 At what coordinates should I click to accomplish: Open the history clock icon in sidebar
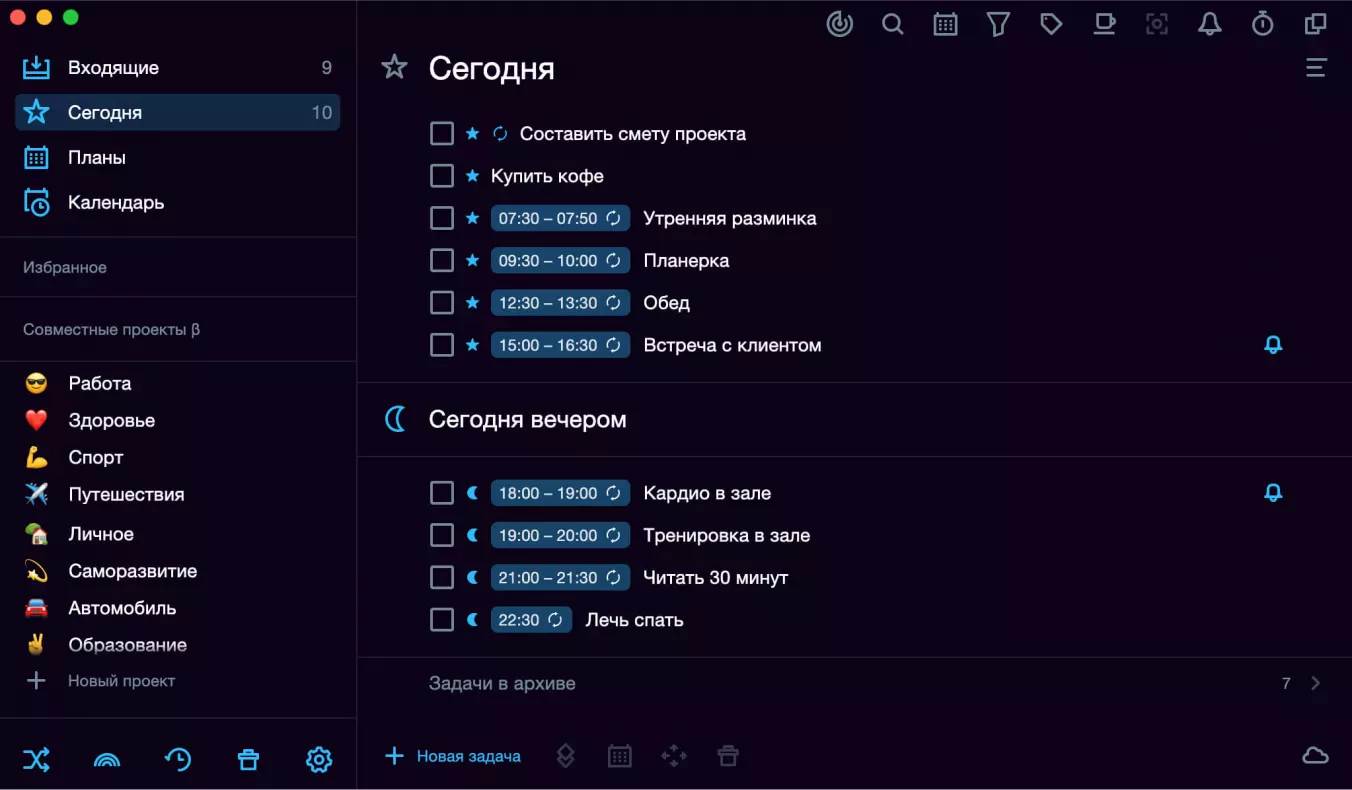(178, 760)
